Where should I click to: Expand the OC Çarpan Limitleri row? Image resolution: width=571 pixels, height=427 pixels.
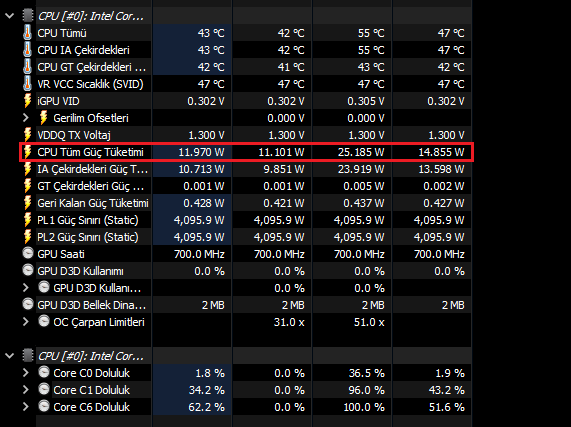tap(25, 322)
